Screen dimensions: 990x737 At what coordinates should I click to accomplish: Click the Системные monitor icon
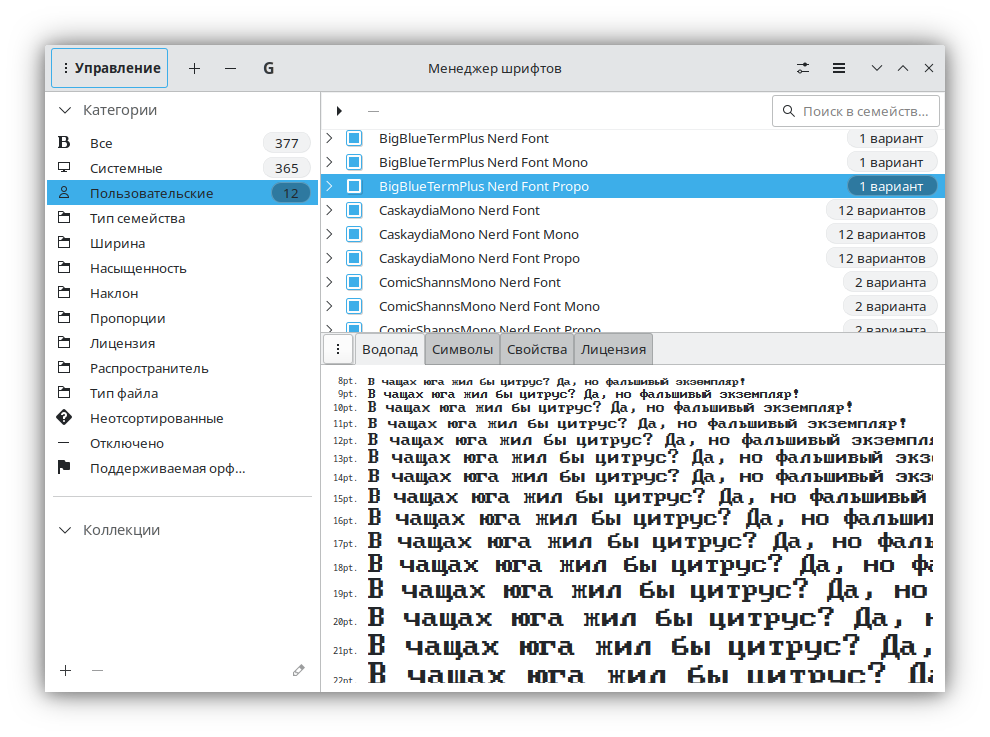[x=64, y=167]
